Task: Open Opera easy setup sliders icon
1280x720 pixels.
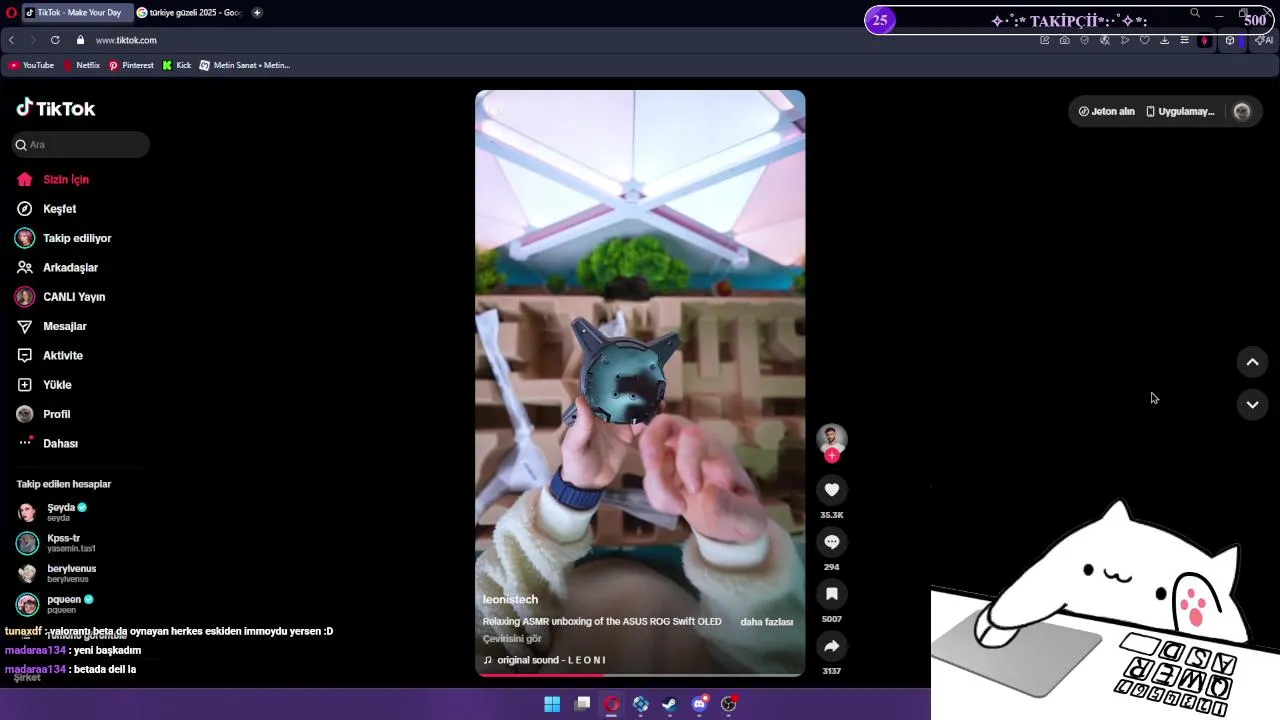Action: pyautogui.click(x=1185, y=40)
